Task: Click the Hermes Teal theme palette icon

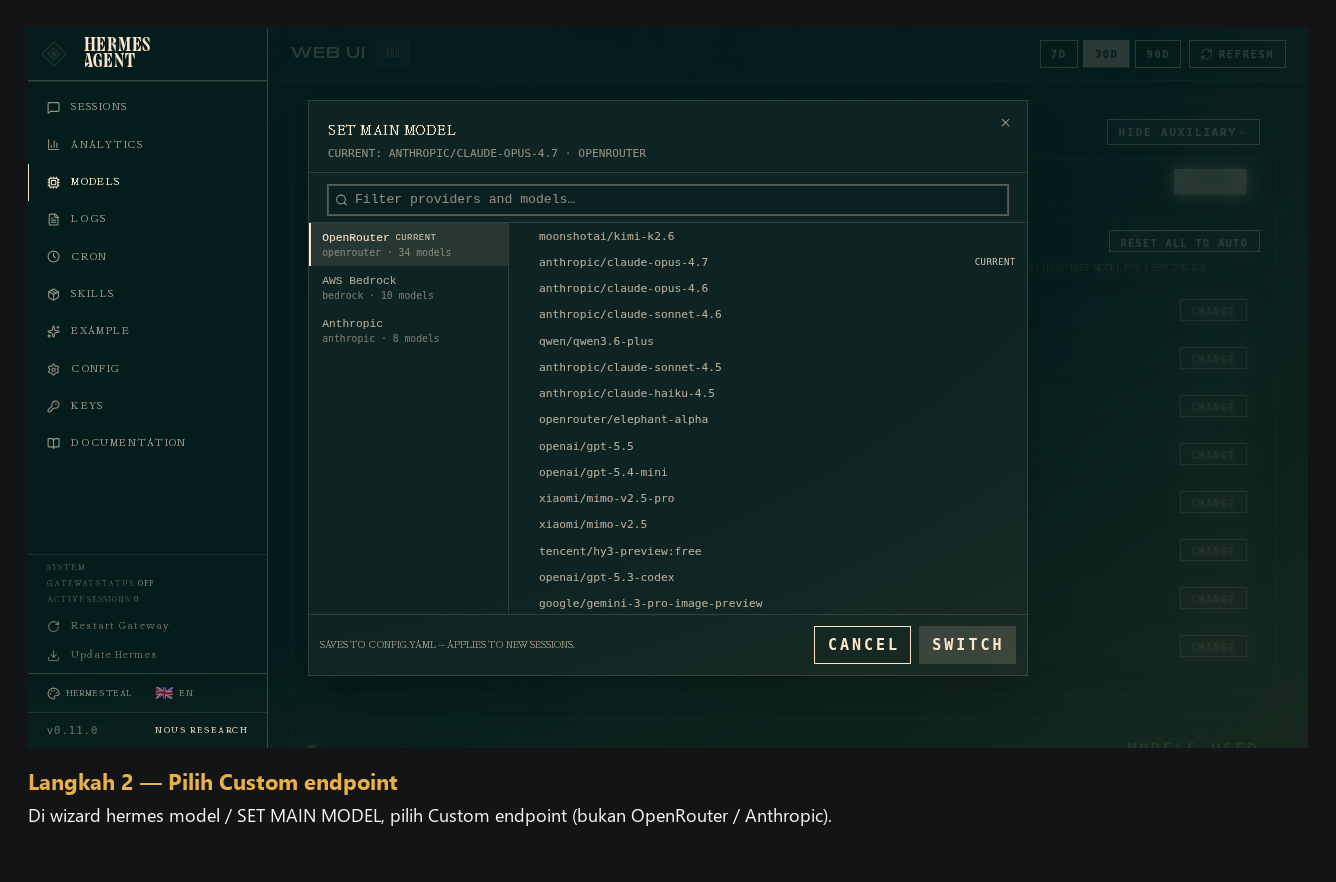Action: [53, 693]
